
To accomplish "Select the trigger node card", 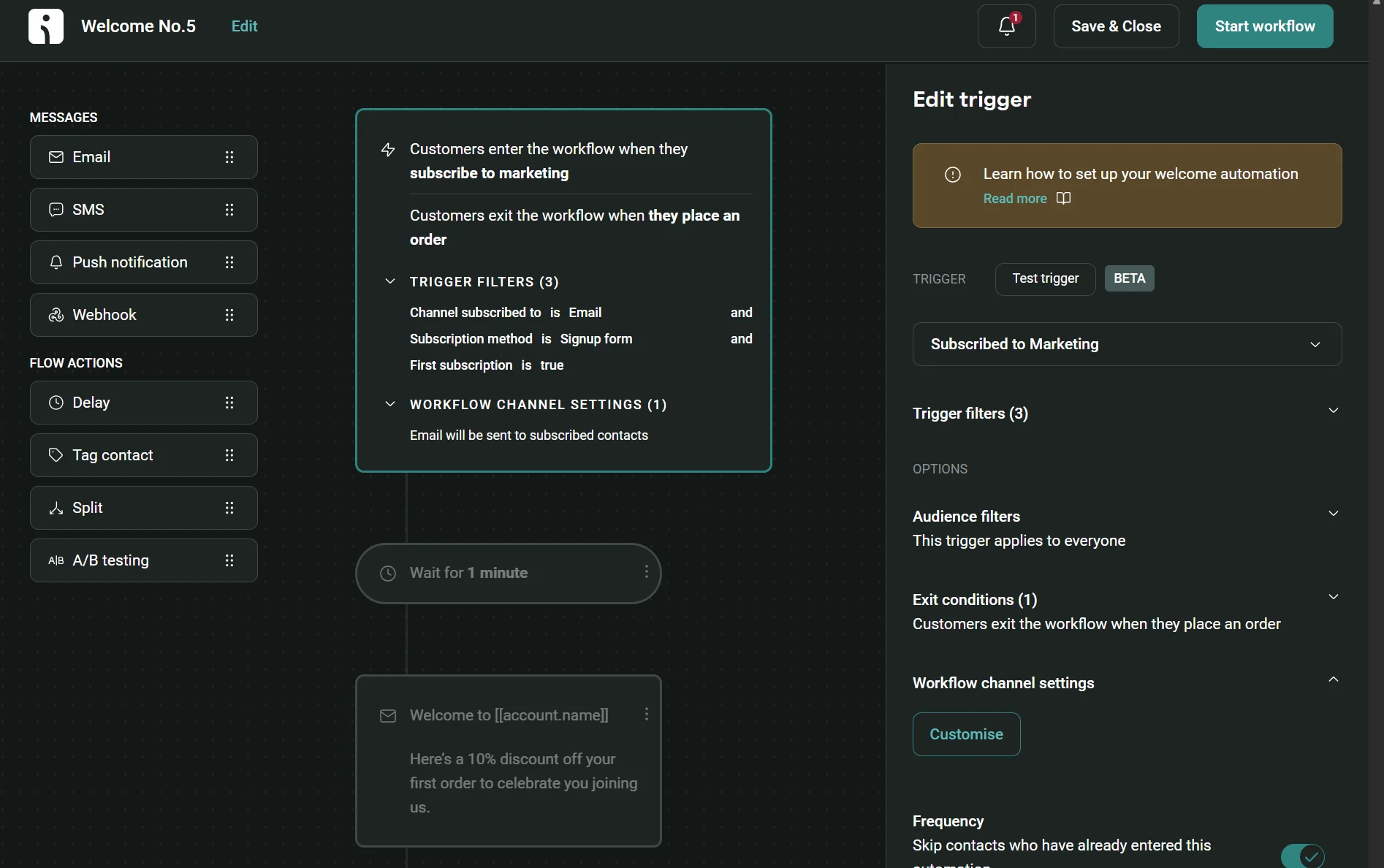I will point(563,291).
